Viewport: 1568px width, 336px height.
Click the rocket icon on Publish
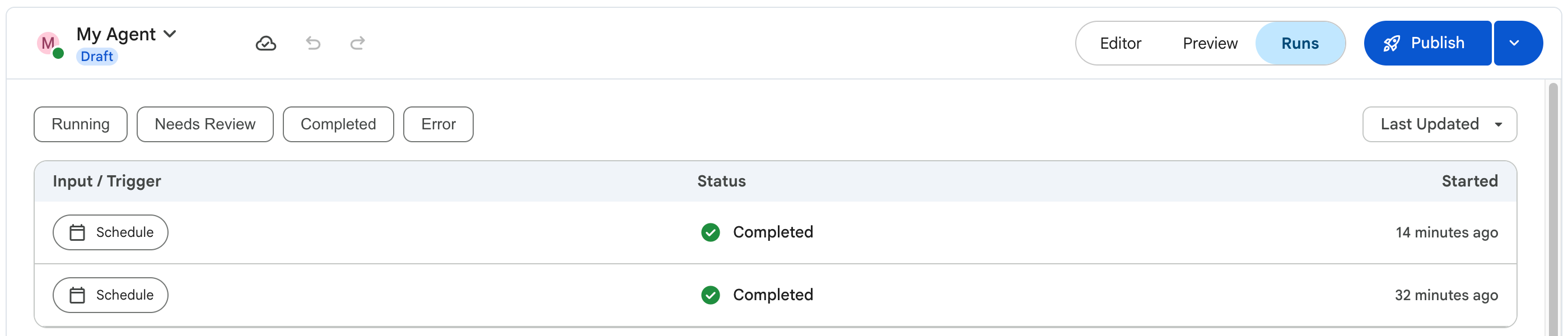coord(1392,43)
